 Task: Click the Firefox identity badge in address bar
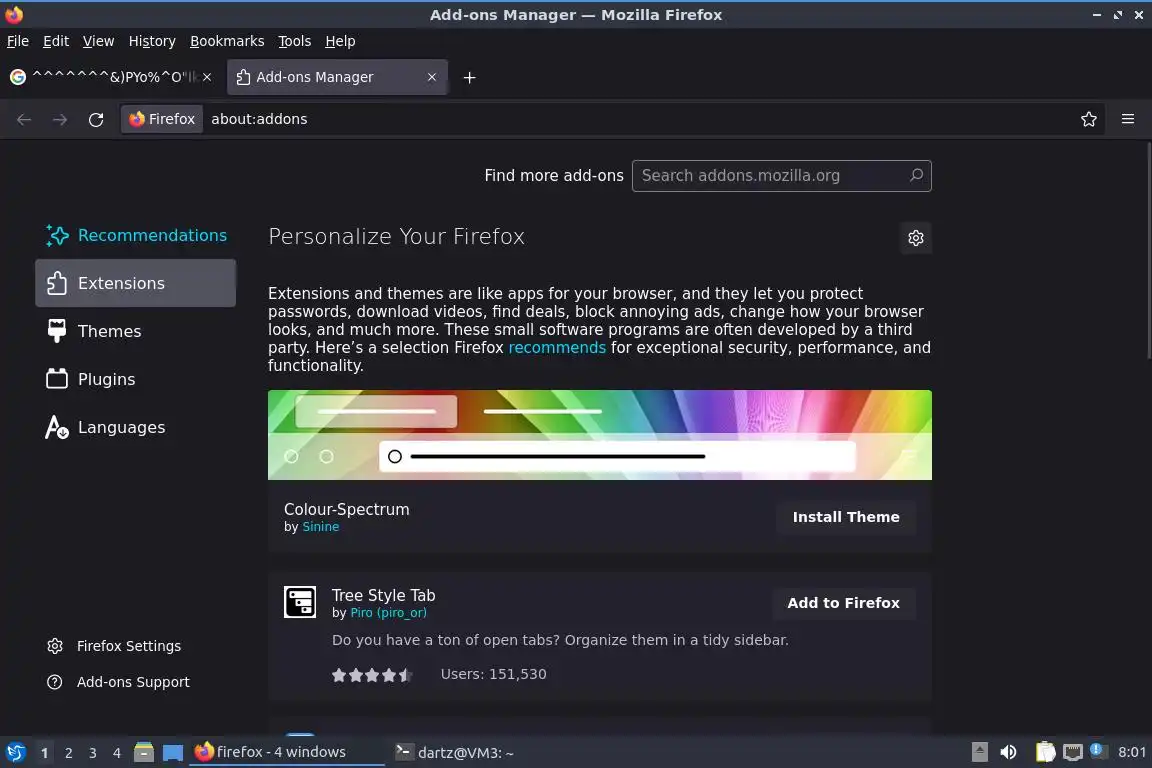[x=162, y=119]
